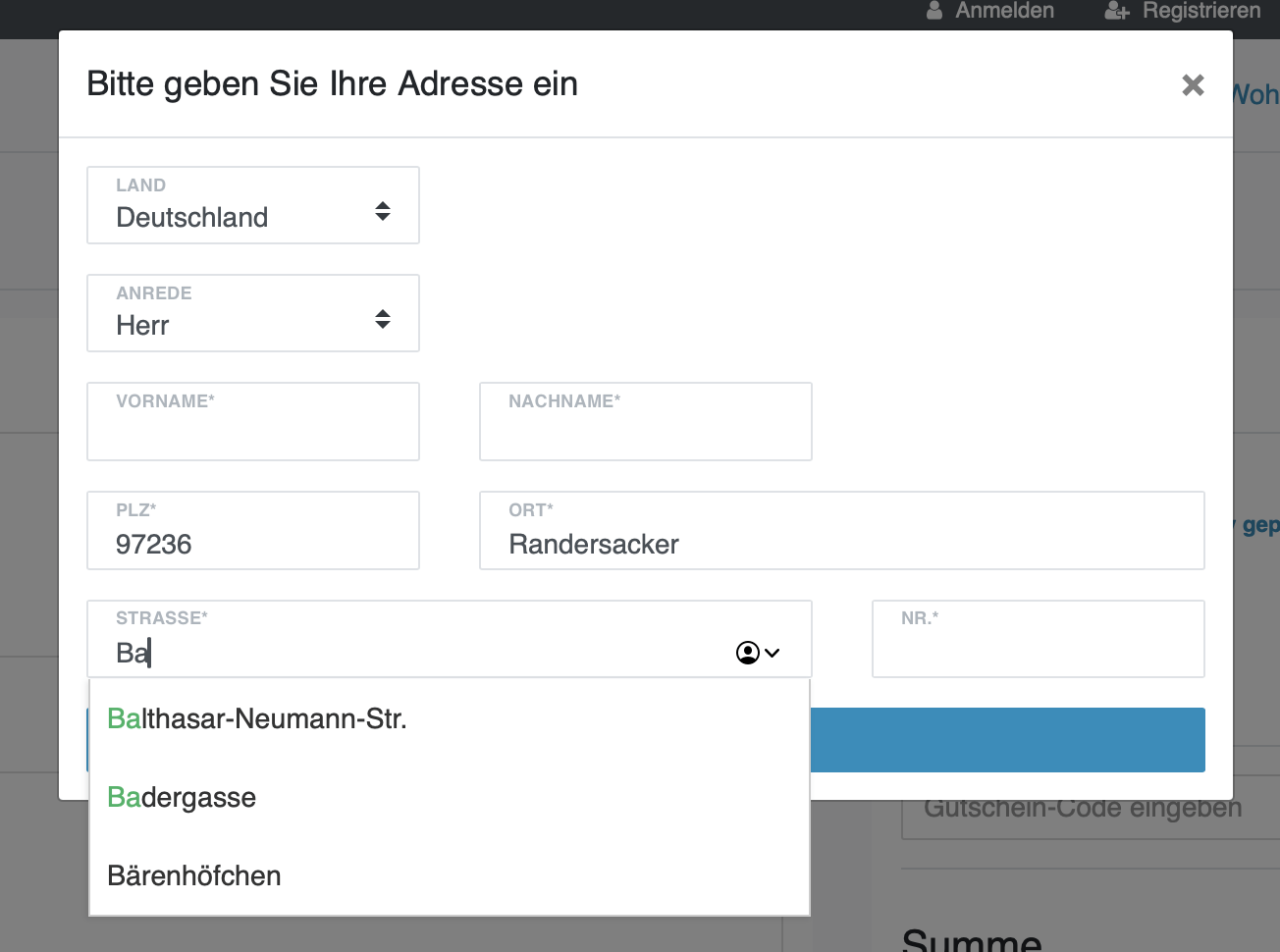
Task: Select Balthasar-Neumann-Str. suggestion
Action: coord(450,719)
